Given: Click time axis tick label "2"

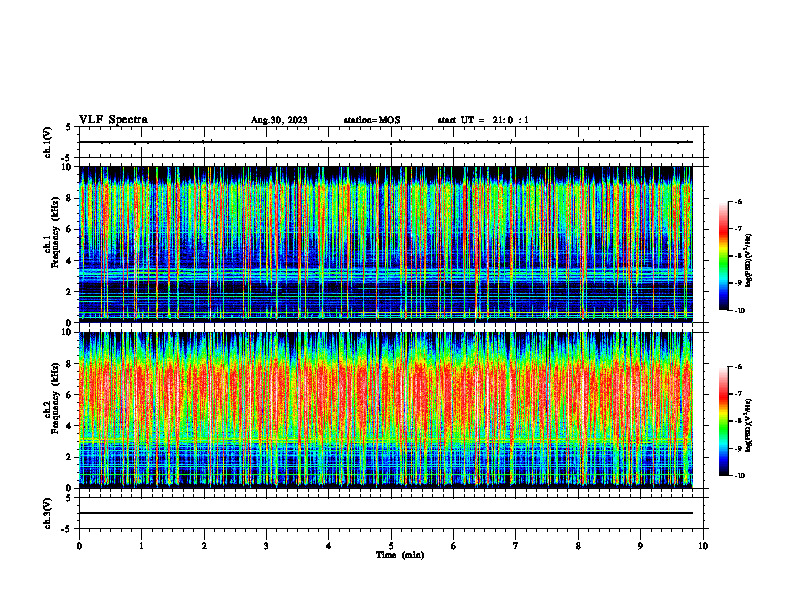Looking at the screenshot, I should [x=204, y=546].
